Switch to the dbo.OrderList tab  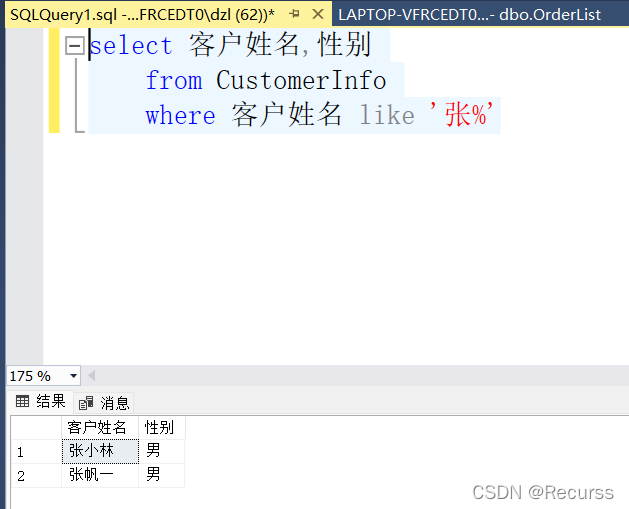(469, 15)
